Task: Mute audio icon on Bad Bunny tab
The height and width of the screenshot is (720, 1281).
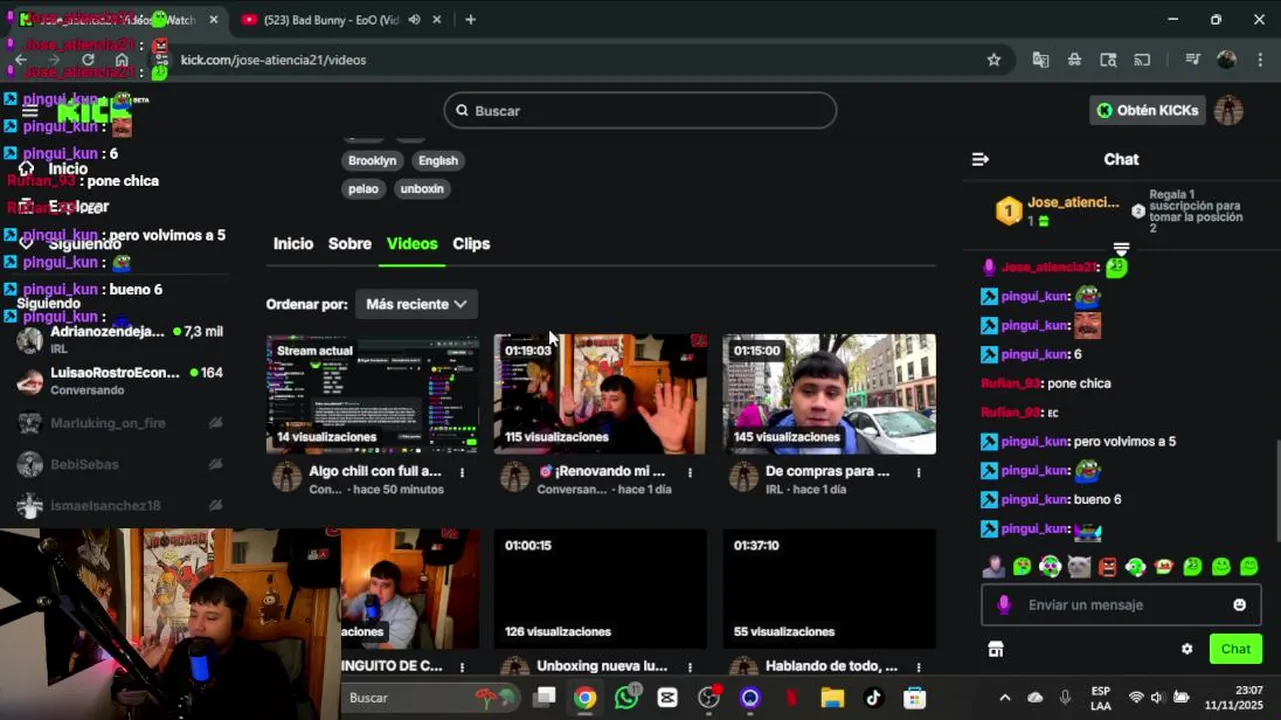Action: [x=414, y=19]
